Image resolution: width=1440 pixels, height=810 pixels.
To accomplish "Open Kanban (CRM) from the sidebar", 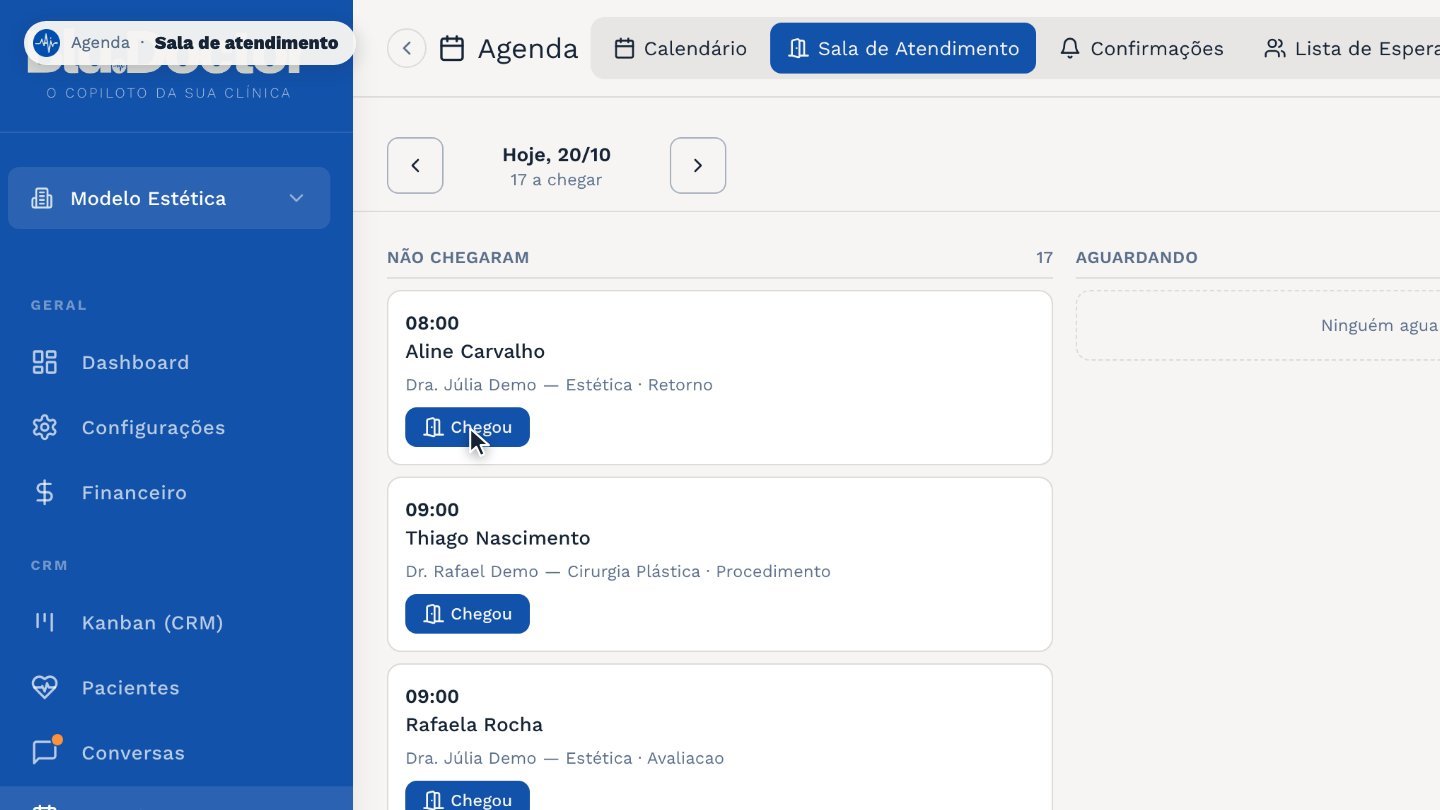I will click(x=176, y=622).
